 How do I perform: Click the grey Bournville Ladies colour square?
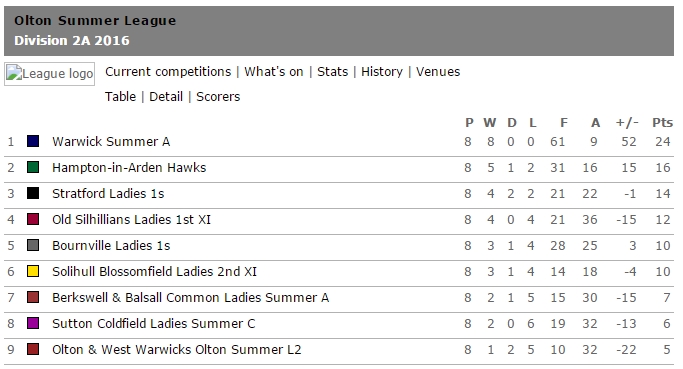point(33,245)
